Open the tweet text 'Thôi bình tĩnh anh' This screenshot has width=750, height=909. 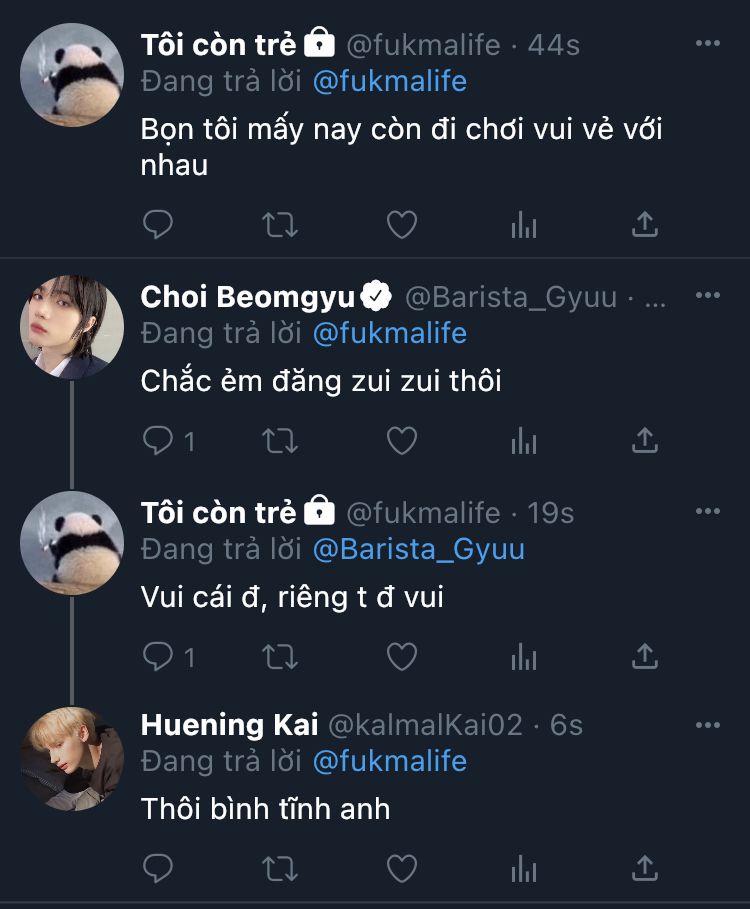[265, 808]
